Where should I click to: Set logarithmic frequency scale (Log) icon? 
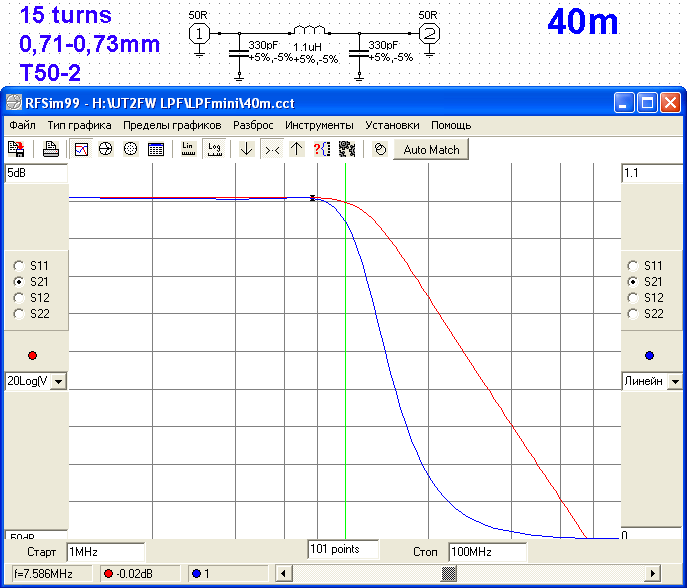[x=213, y=149]
